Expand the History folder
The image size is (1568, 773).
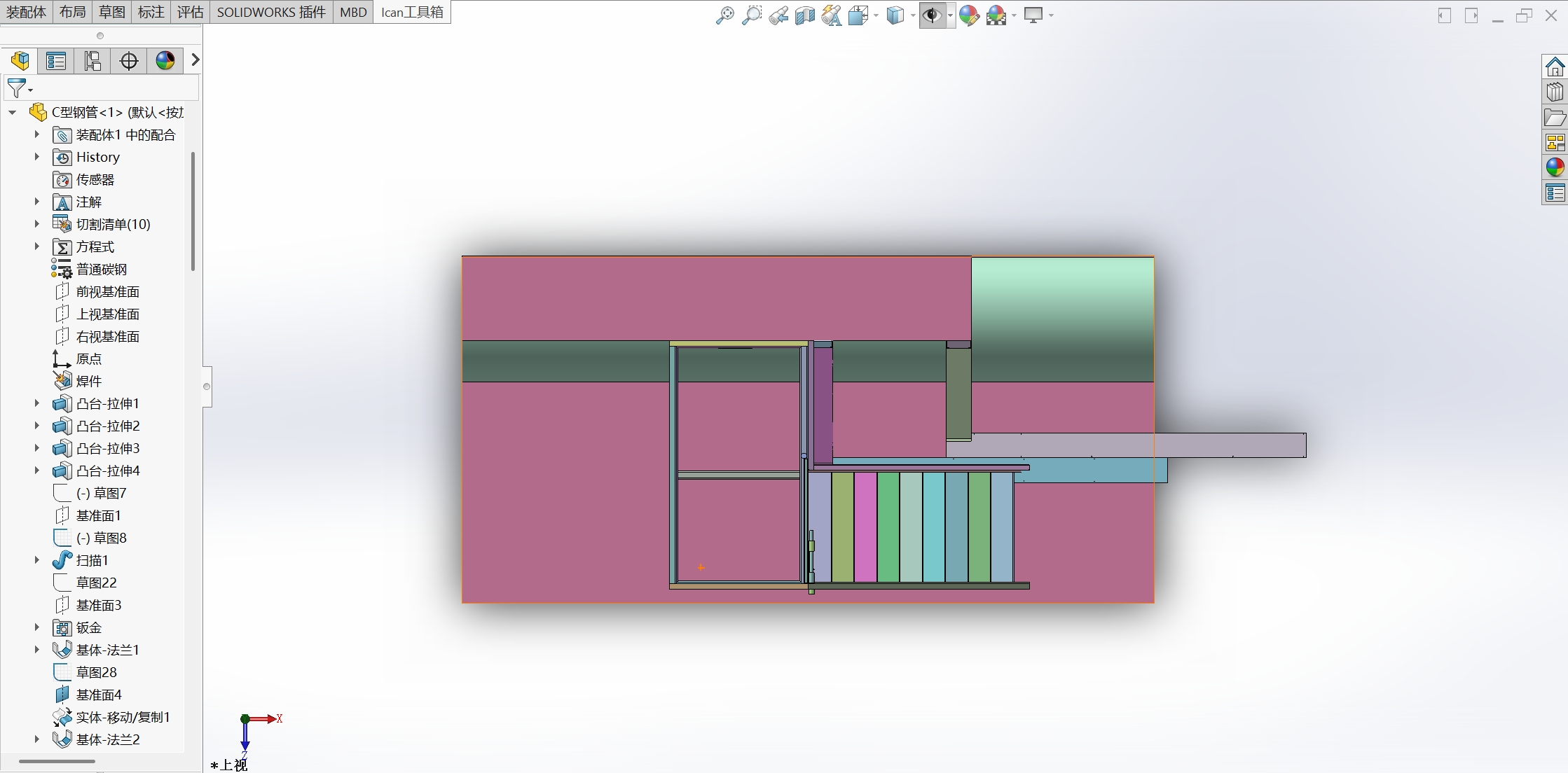point(37,157)
